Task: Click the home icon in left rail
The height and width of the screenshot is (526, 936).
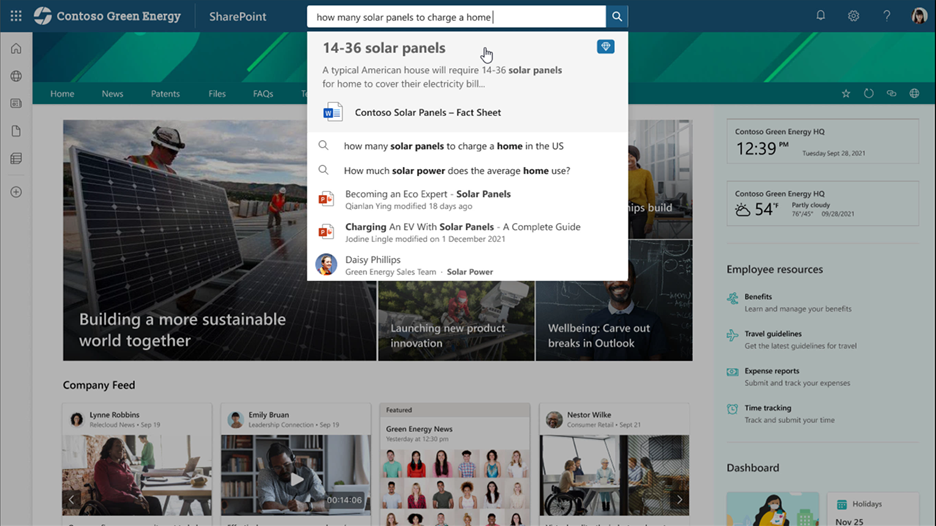Action: (x=16, y=49)
